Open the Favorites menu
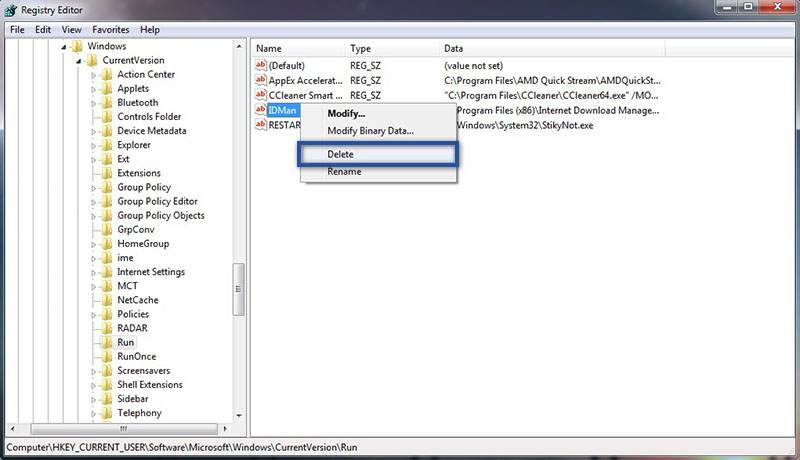 pos(111,30)
